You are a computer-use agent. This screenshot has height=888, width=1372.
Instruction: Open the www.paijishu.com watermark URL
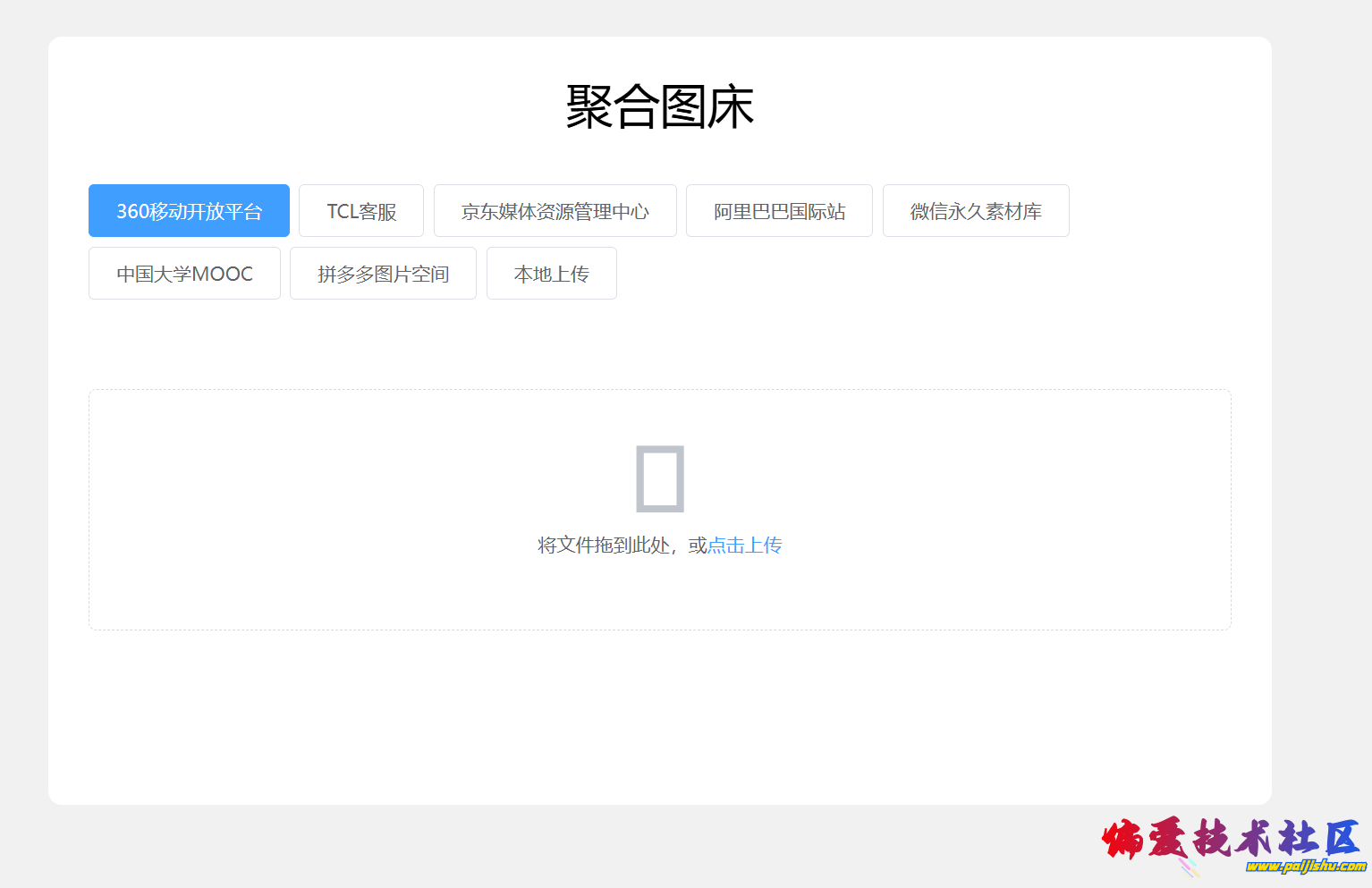click(x=1305, y=866)
